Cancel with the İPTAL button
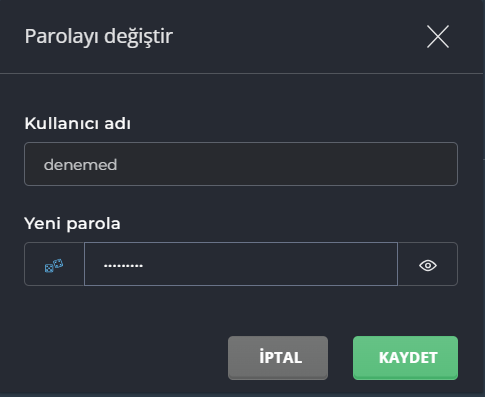The height and width of the screenshot is (397, 485). pyautogui.click(x=278, y=358)
